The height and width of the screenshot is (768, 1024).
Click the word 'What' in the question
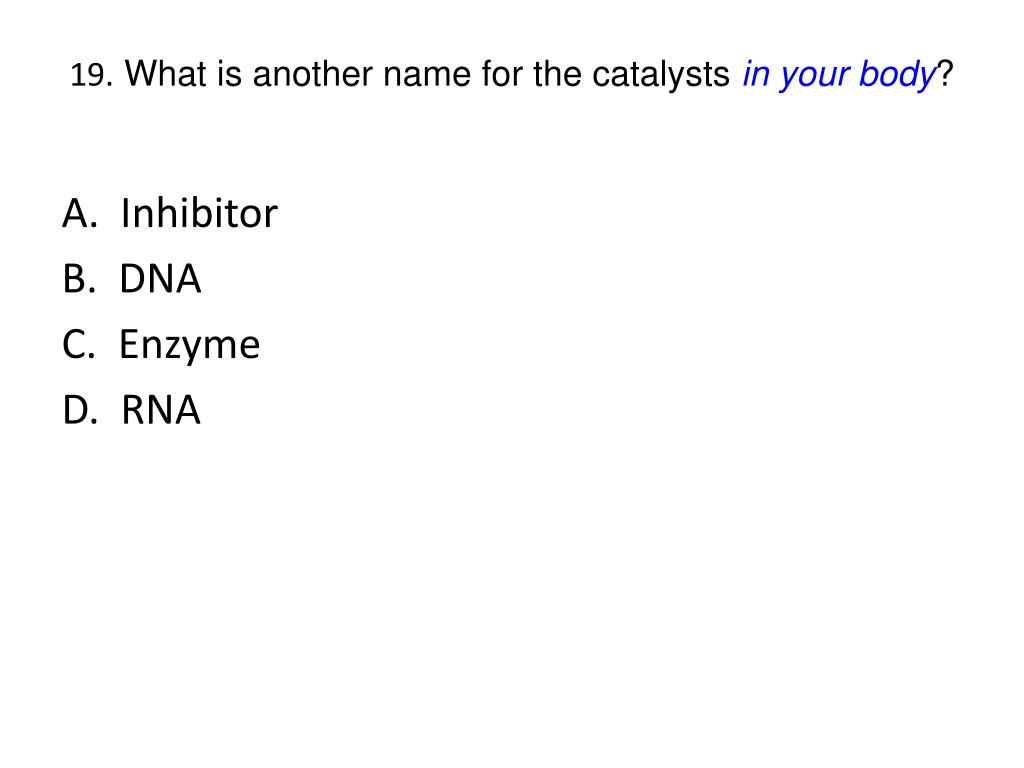coord(166,73)
